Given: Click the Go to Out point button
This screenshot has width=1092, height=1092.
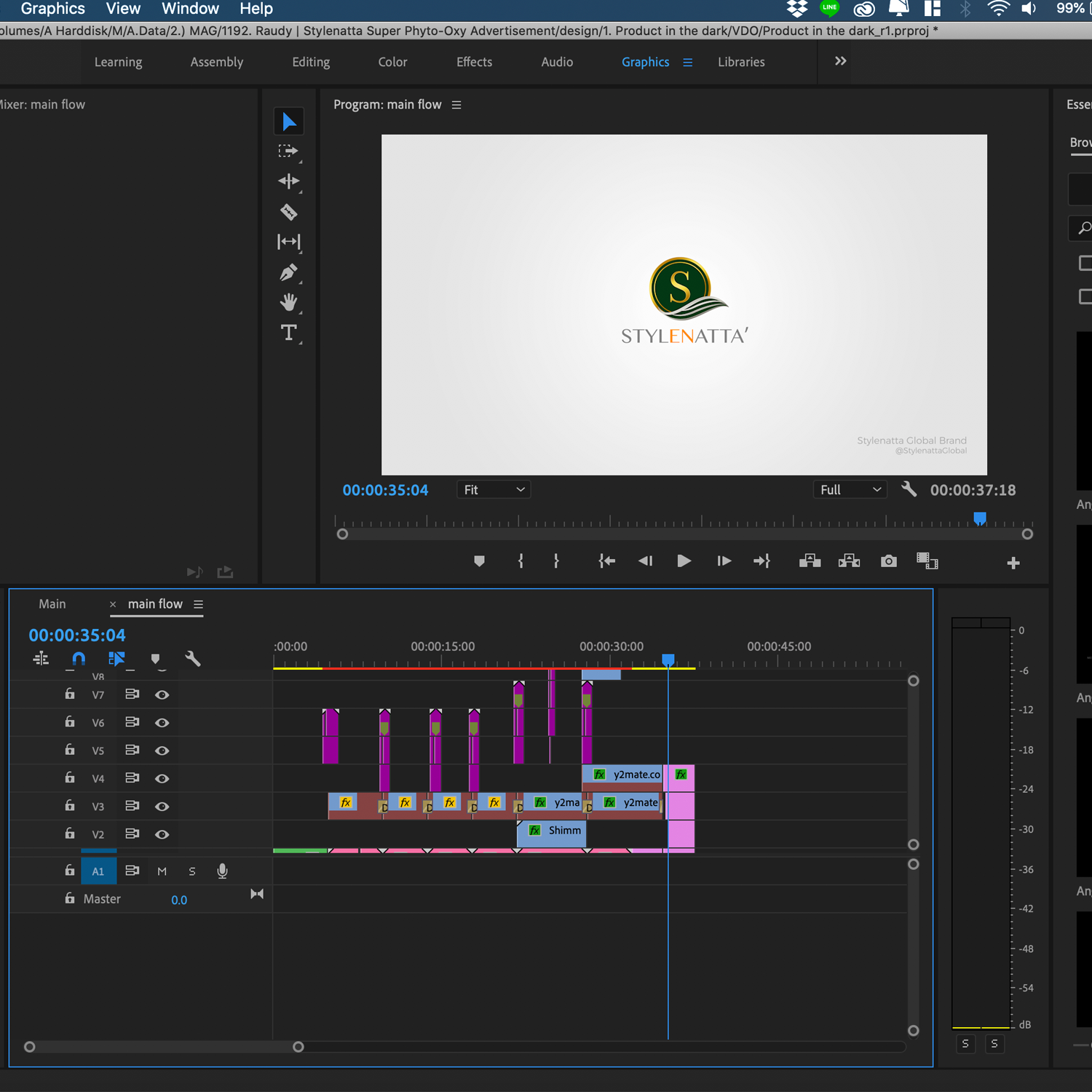Looking at the screenshot, I should point(761,561).
